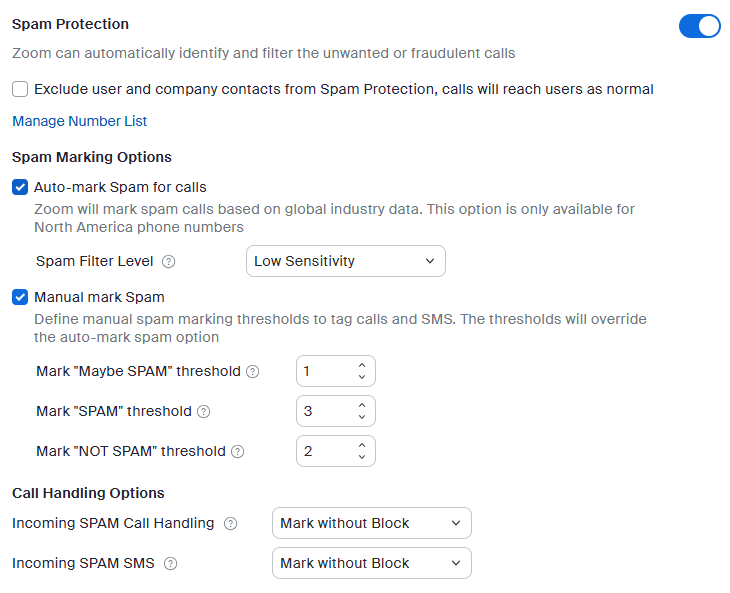
Task: Click help icon beside "NOT SPAM" threshold
Action: [x=237, y=452]
